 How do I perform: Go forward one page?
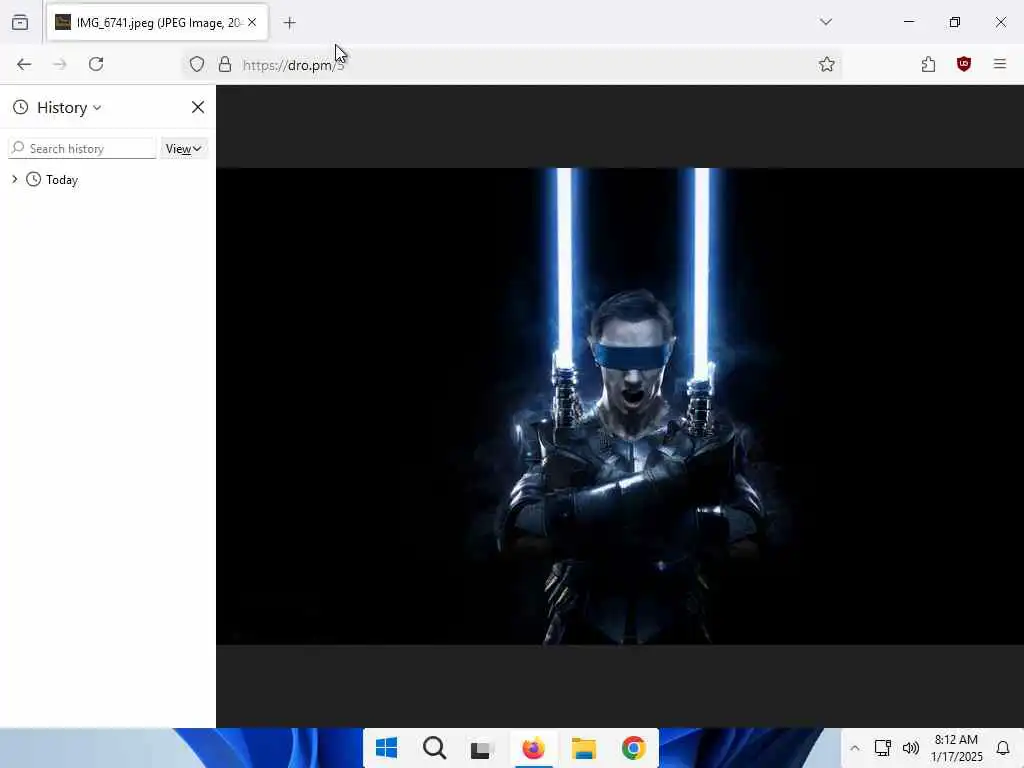[60, 64]
